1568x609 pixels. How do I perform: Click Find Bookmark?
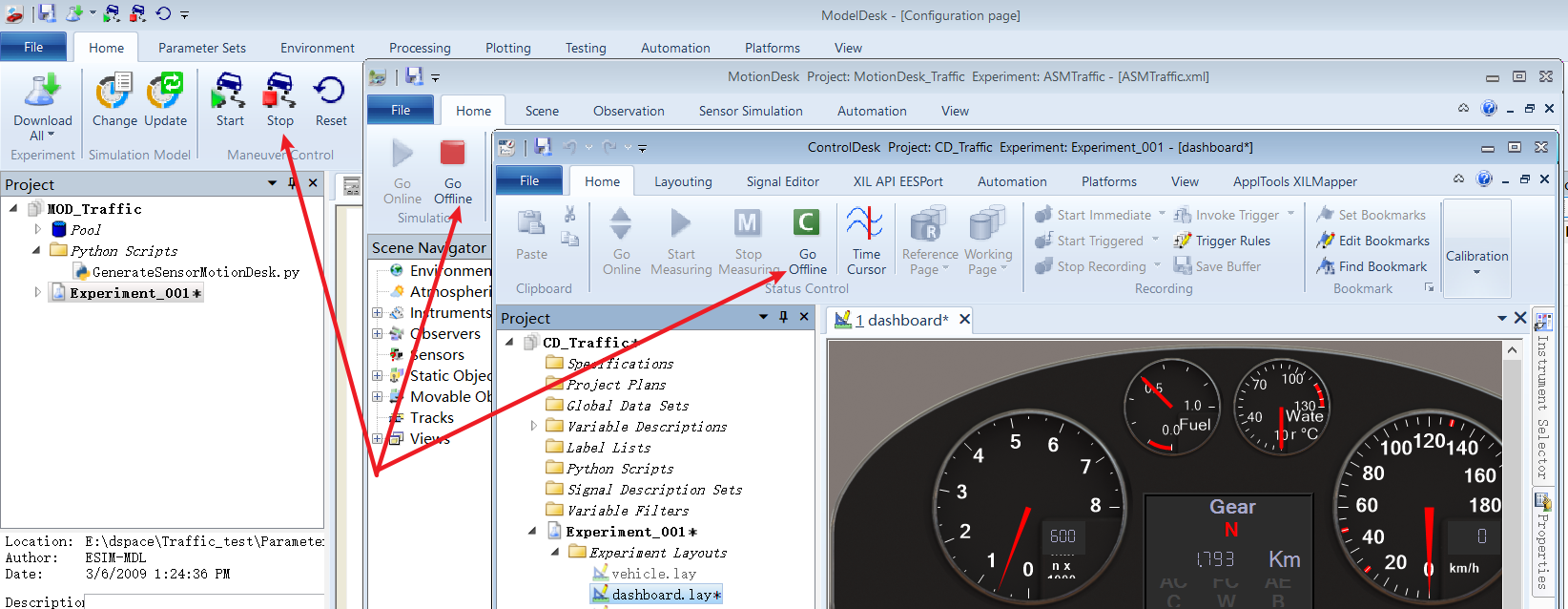pyautogui.click(x=1372, y=266)
